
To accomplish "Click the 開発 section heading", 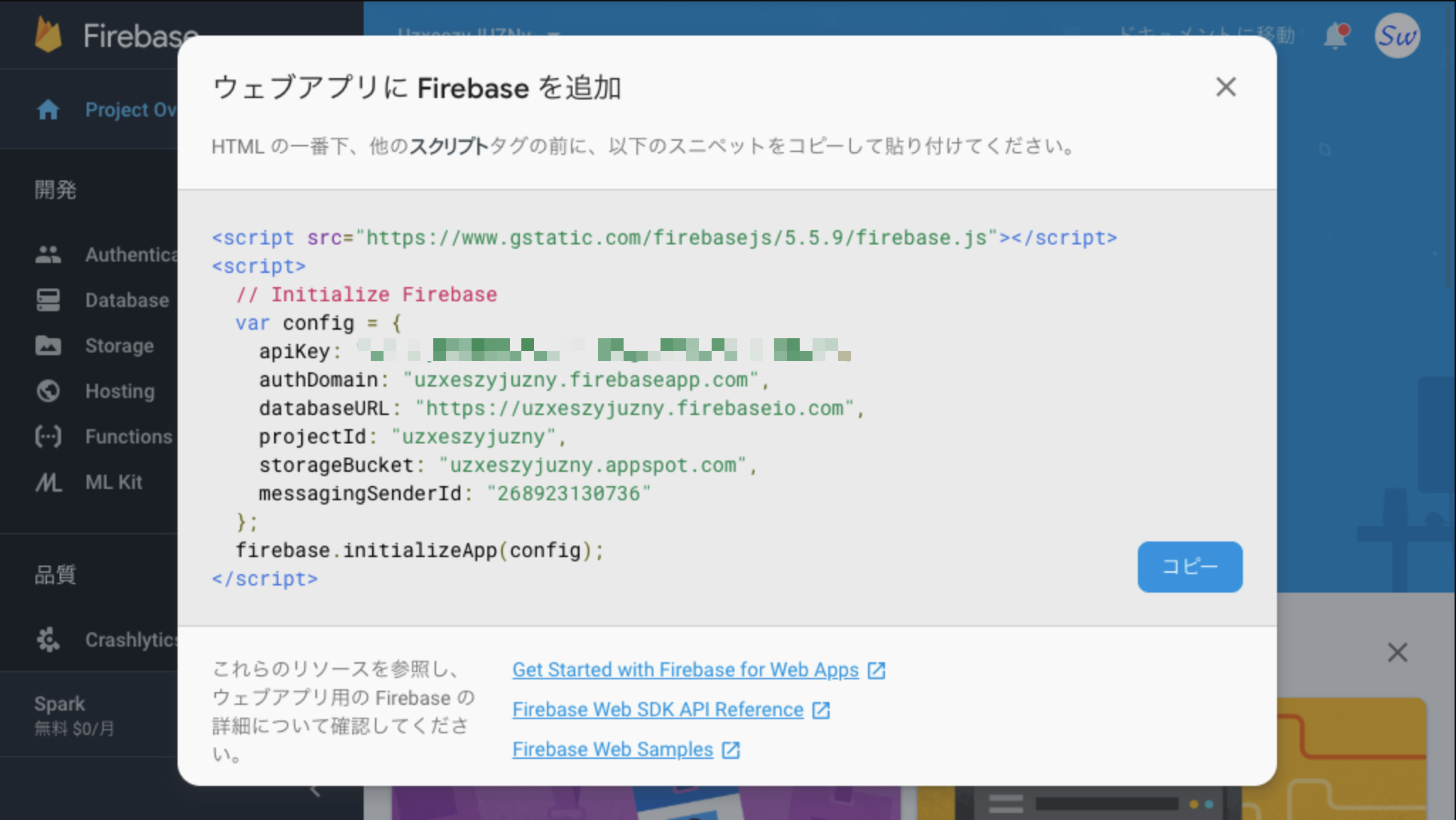I will pos(55,190).
